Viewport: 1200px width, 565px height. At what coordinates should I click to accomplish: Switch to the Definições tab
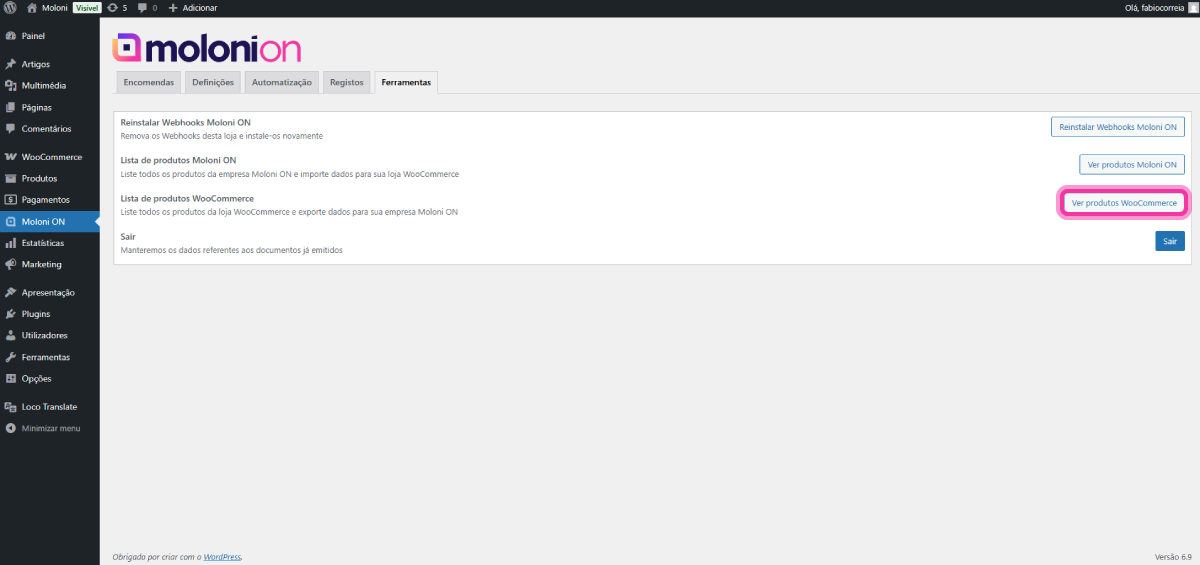(213, 82)
